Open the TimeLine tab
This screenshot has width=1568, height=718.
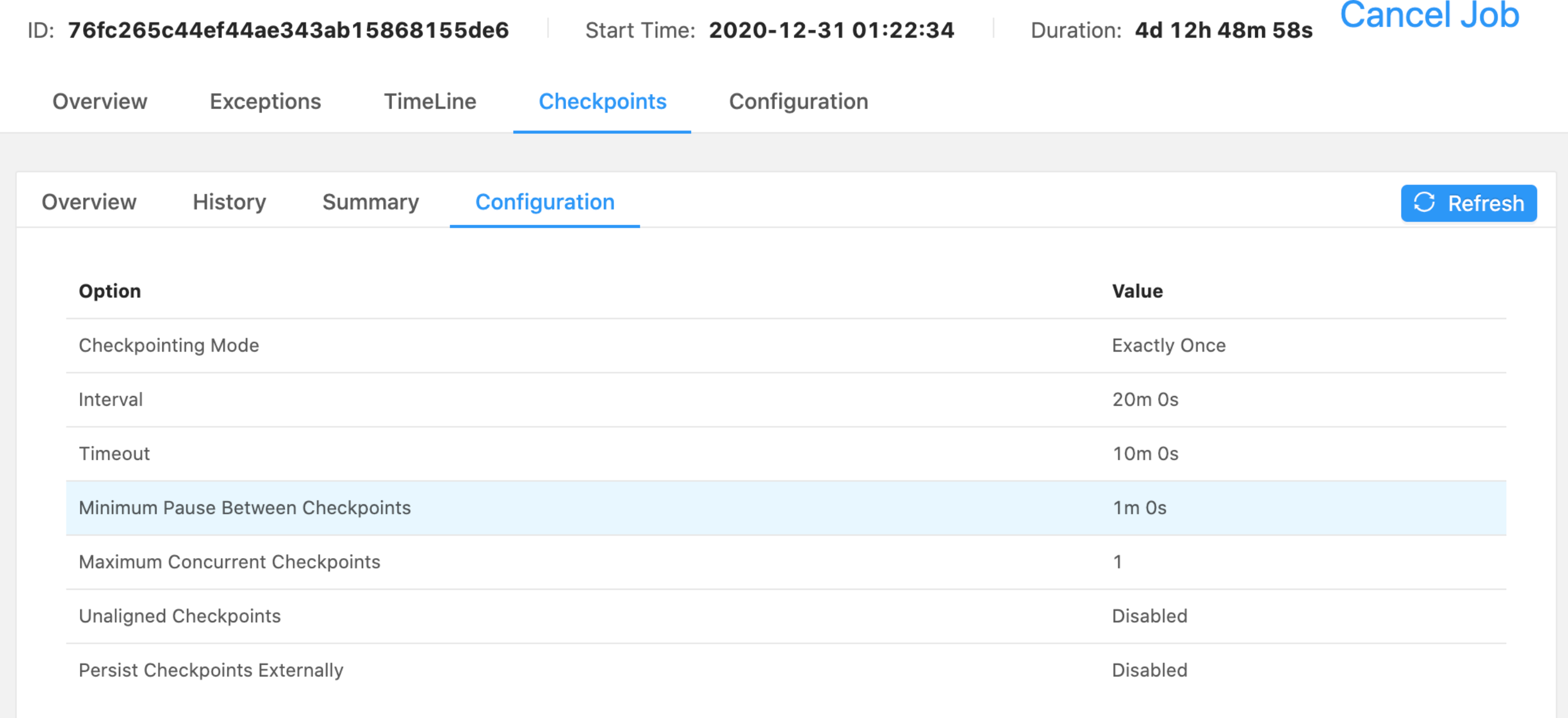point(430,101)
